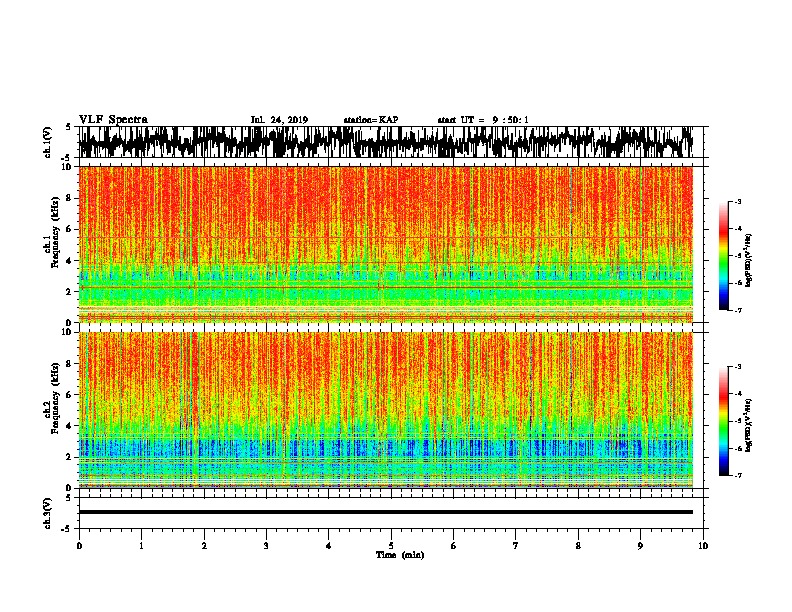This screenshot has width=792, height=612.
Task: Select the date text "Jul. 24, 2019"
Action: 279,120
